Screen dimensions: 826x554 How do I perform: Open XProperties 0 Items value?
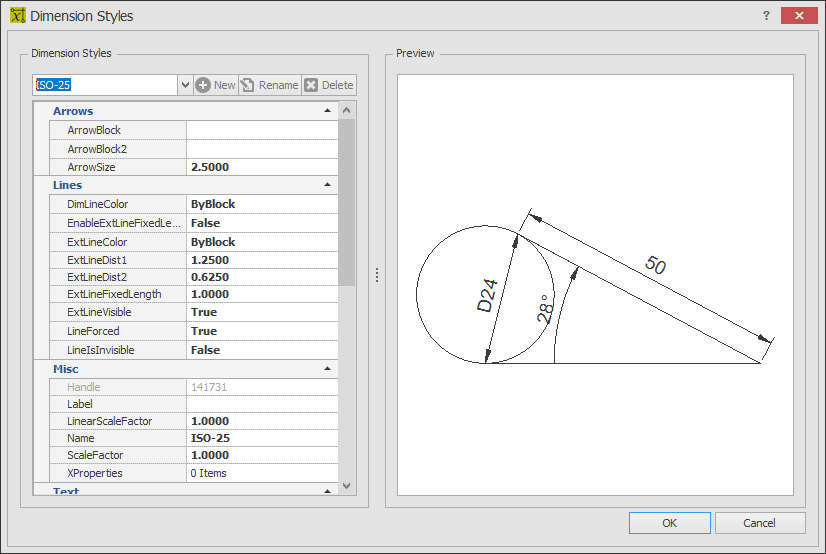(x=262, y=473)
